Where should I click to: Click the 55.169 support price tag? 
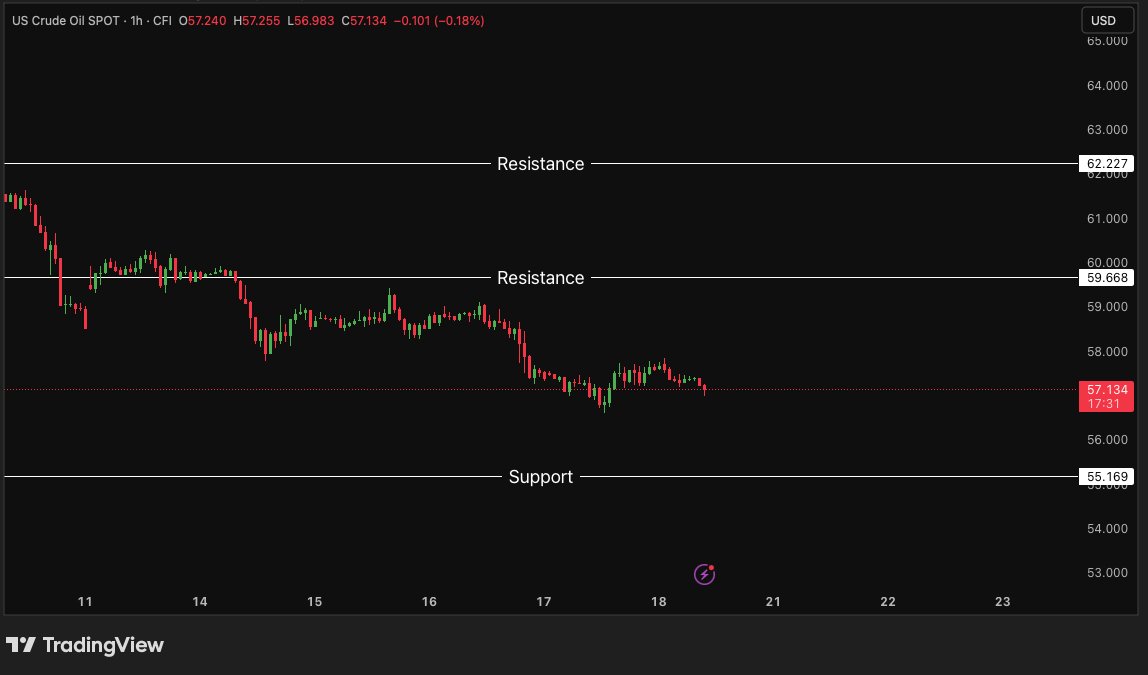tap(1105, 477)
